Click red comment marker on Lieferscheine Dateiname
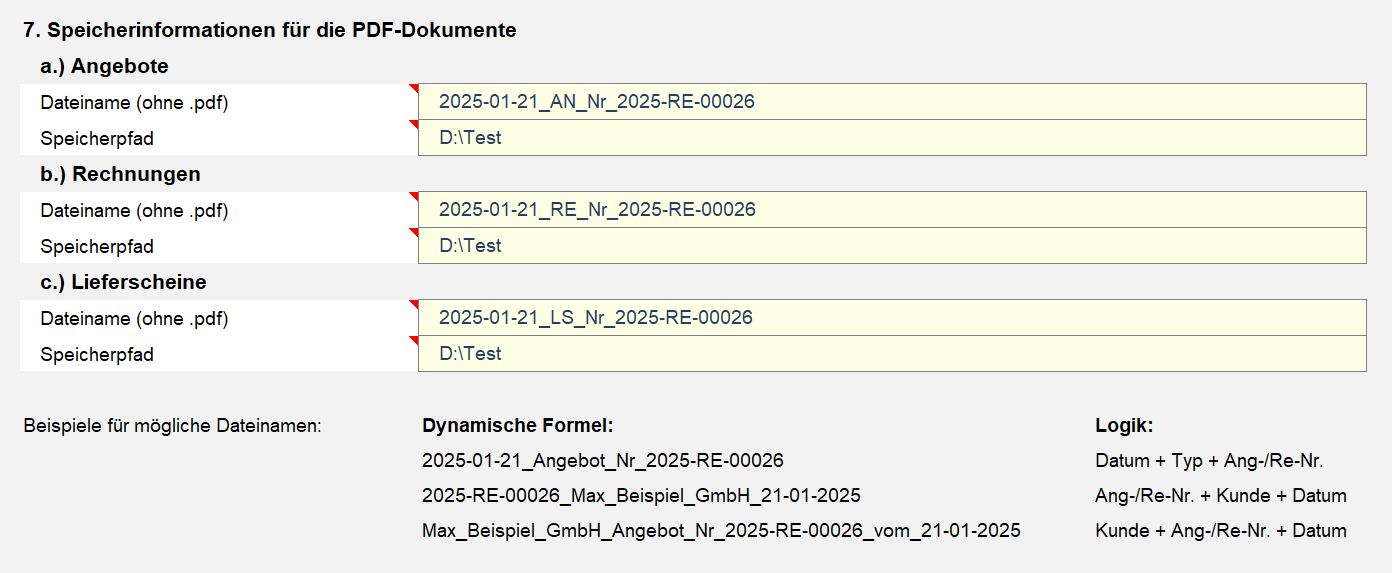Screen dimensions: 1392x573 414,304
